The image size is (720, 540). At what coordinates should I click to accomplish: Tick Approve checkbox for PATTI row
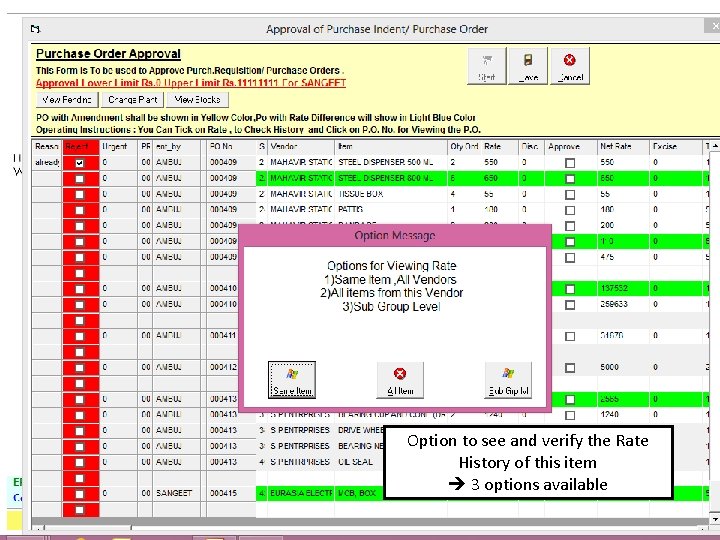tap(570, 210)
